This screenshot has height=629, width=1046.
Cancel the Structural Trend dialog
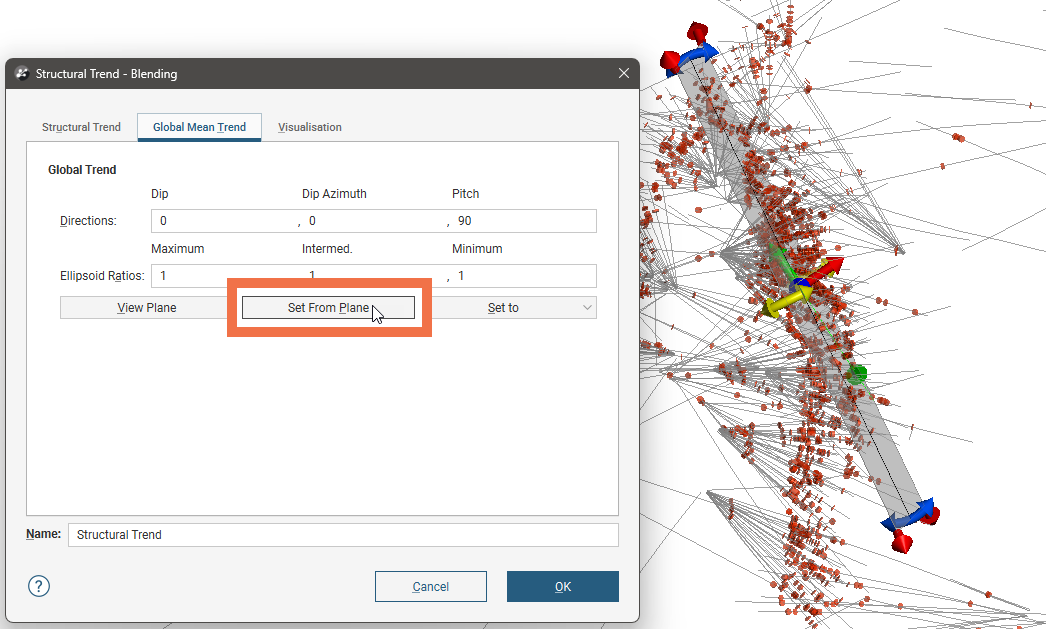(x=430, y=586)
